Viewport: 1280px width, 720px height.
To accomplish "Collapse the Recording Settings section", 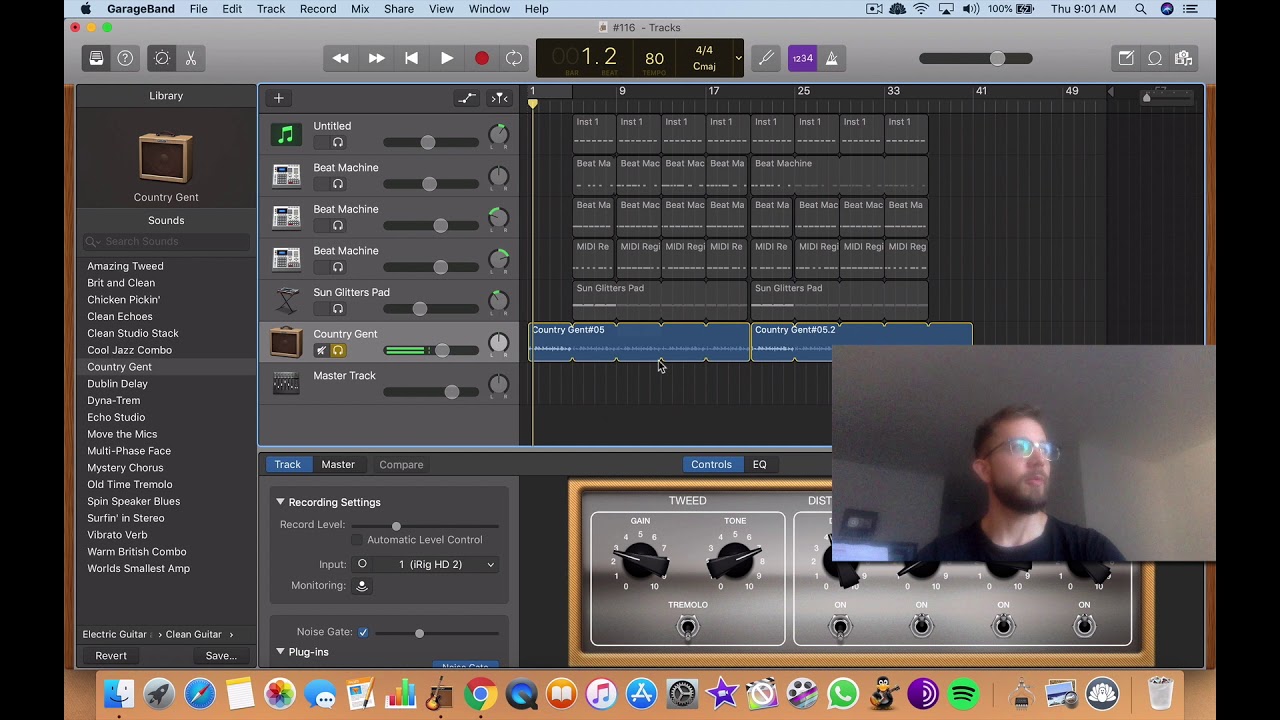I will click(280, 502).
